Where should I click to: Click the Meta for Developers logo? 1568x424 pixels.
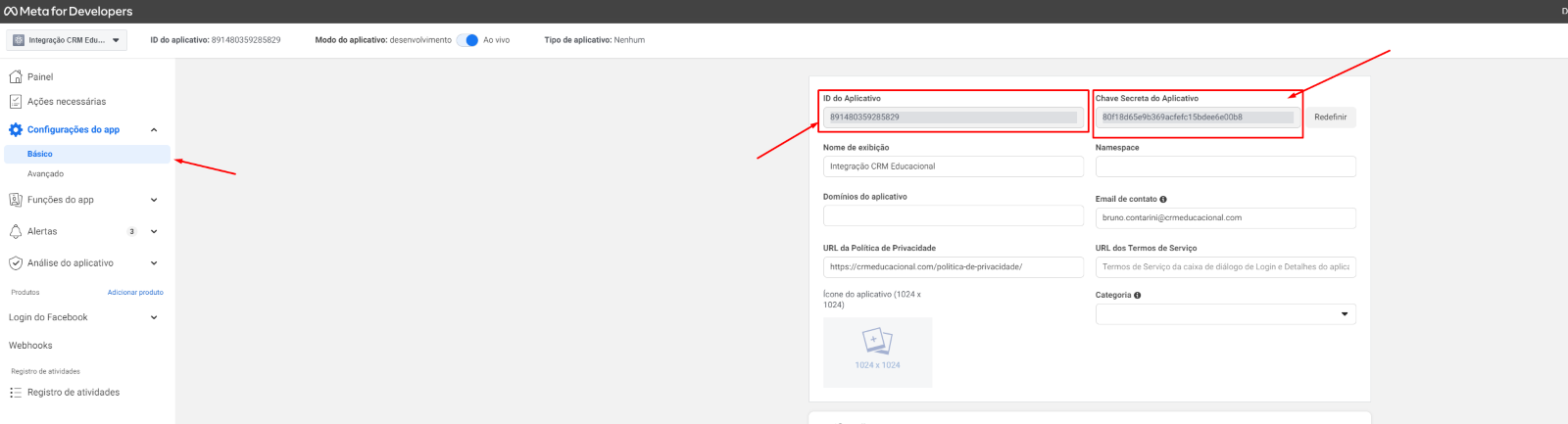pos(69,12)
